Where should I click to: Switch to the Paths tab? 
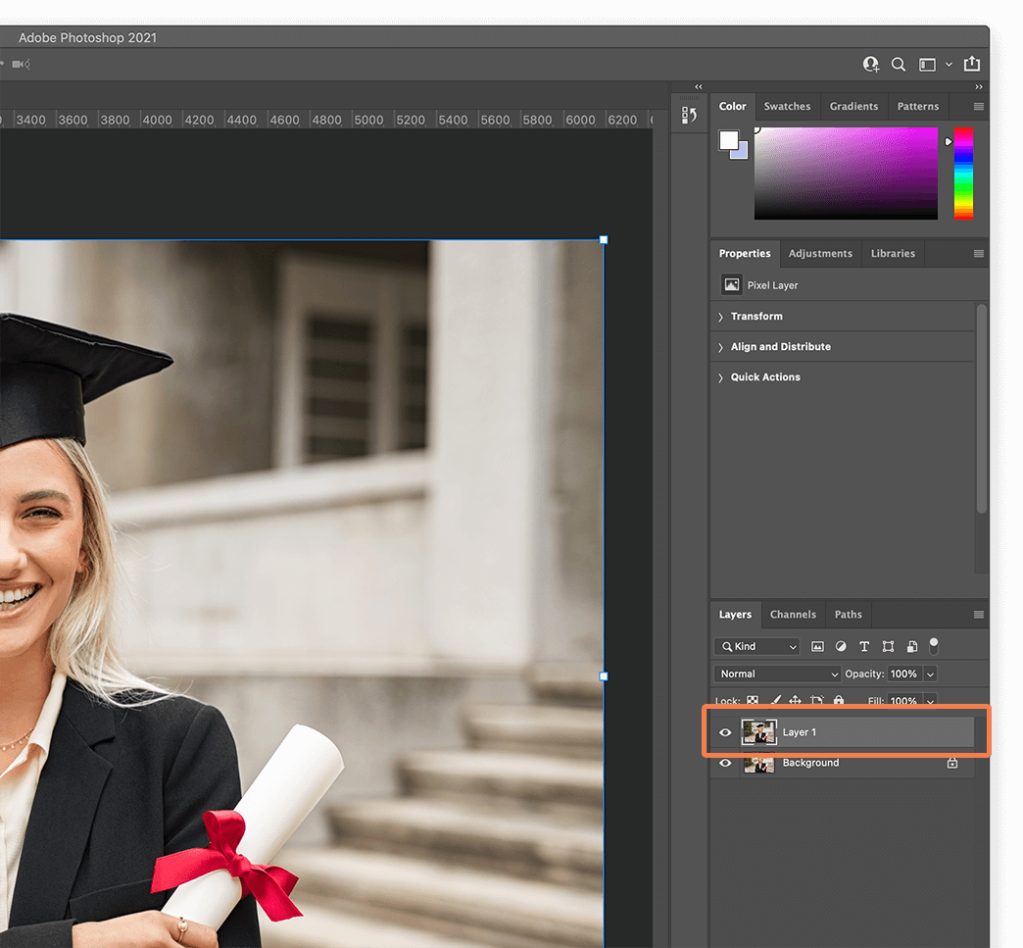click(847, 615)
